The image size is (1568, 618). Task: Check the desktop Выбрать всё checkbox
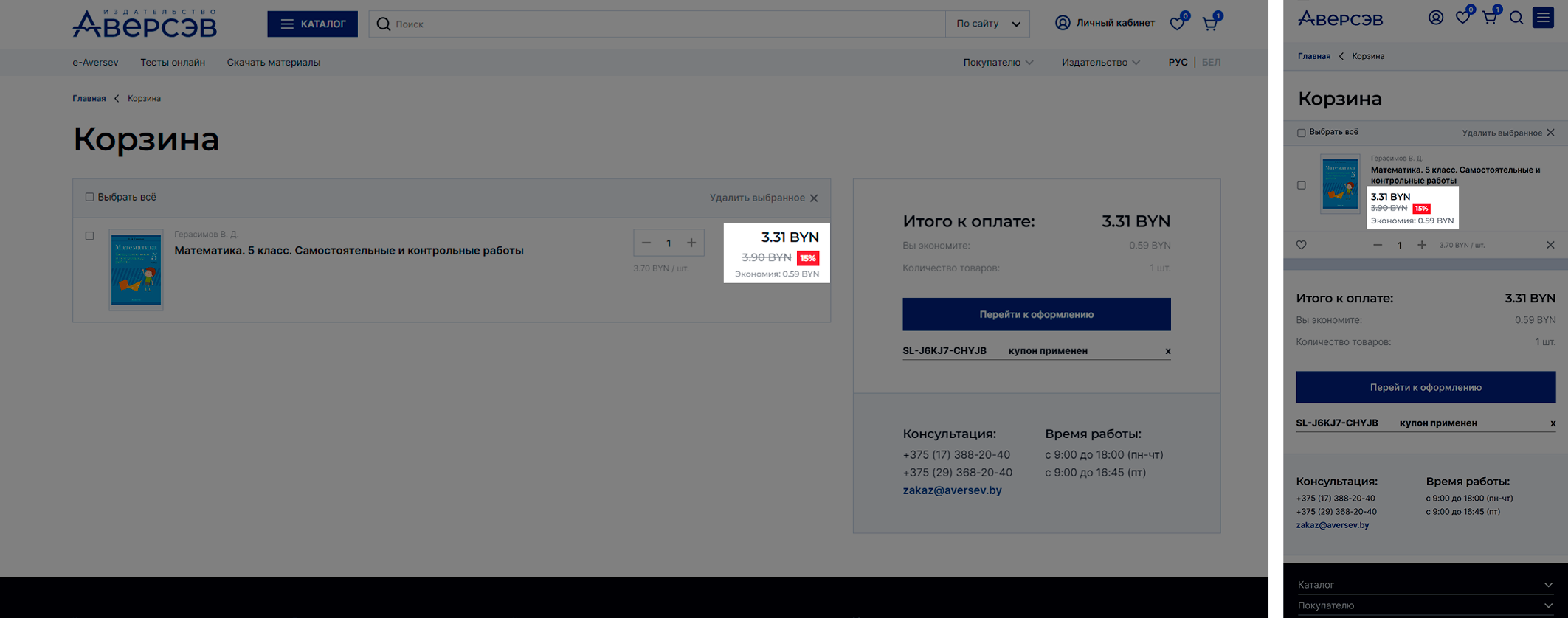89,197
